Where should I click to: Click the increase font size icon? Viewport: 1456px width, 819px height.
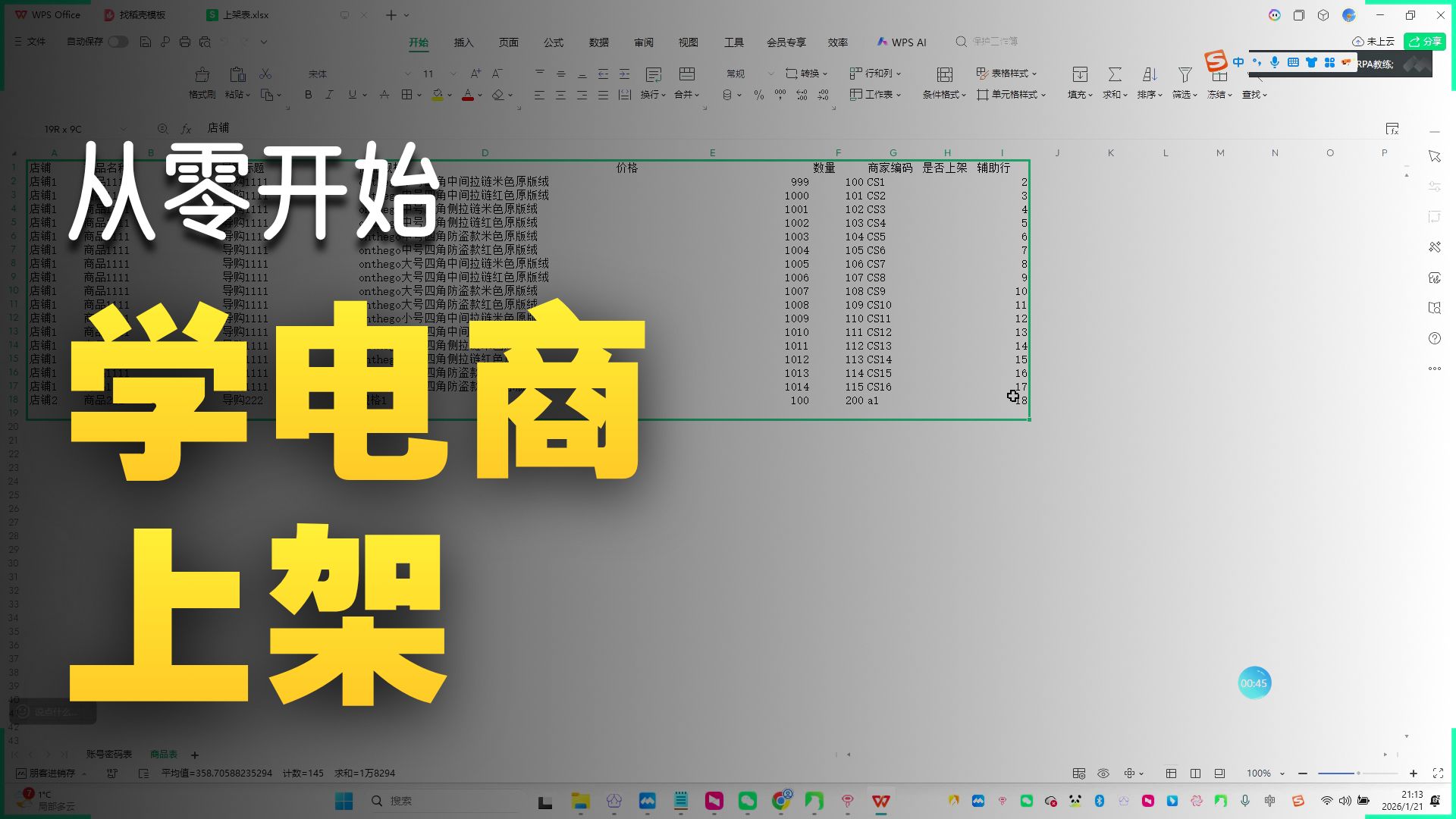coord(475,74)
